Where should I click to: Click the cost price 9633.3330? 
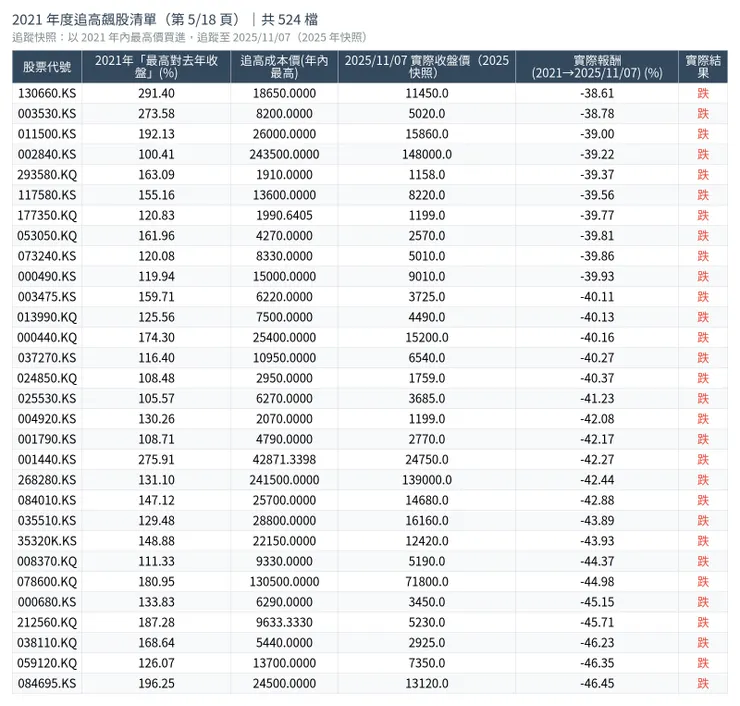284,622
